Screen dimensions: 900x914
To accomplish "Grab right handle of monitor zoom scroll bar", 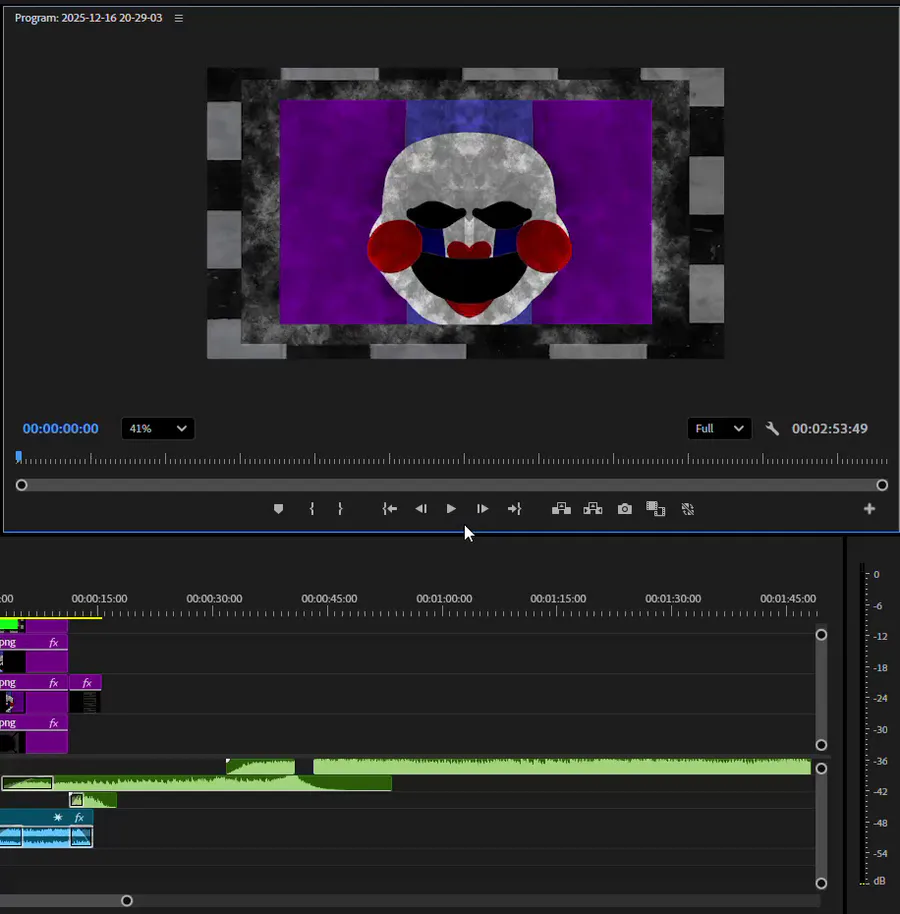I will [x=882, y=485].
